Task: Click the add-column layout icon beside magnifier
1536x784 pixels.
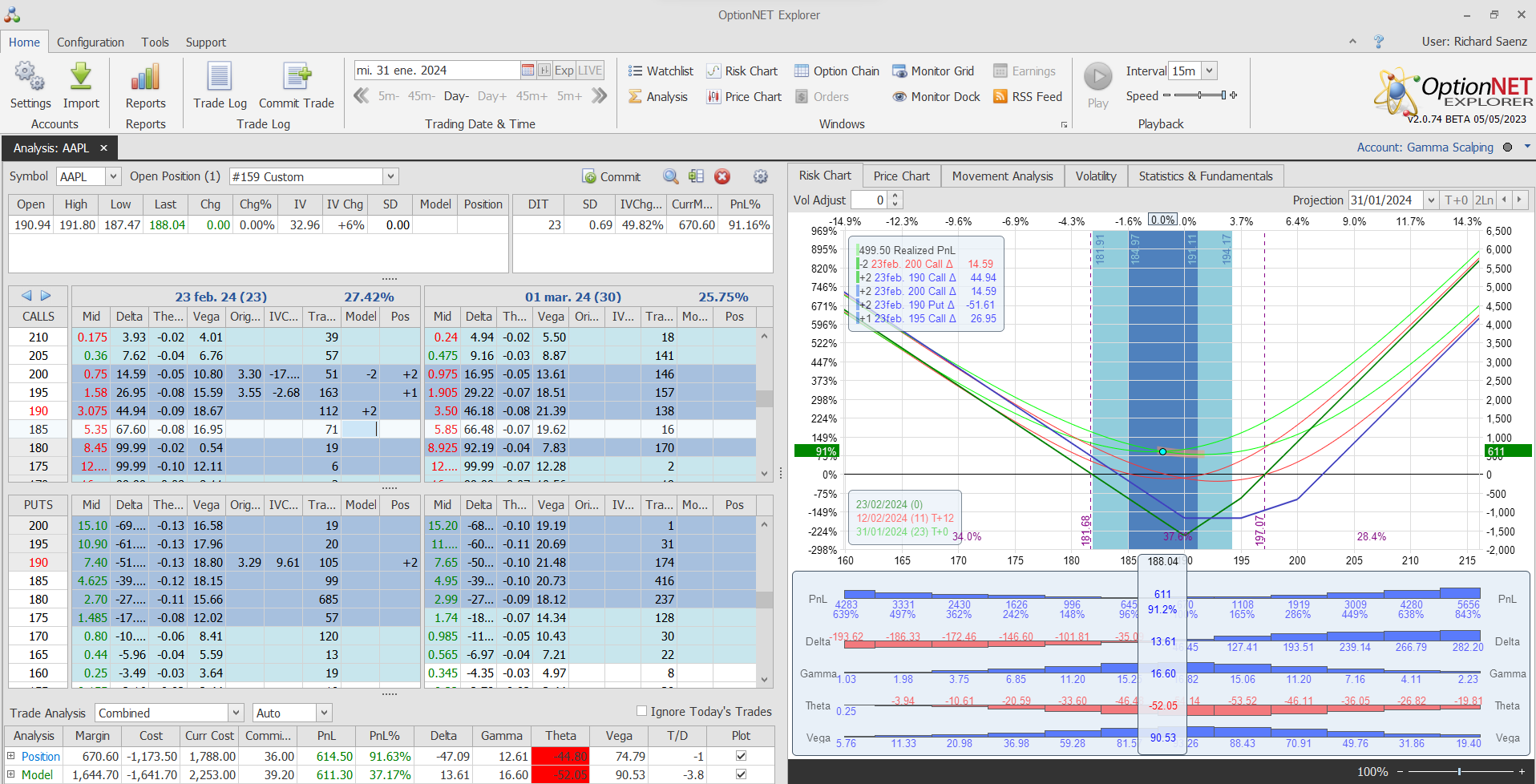Action: (696, 176)
